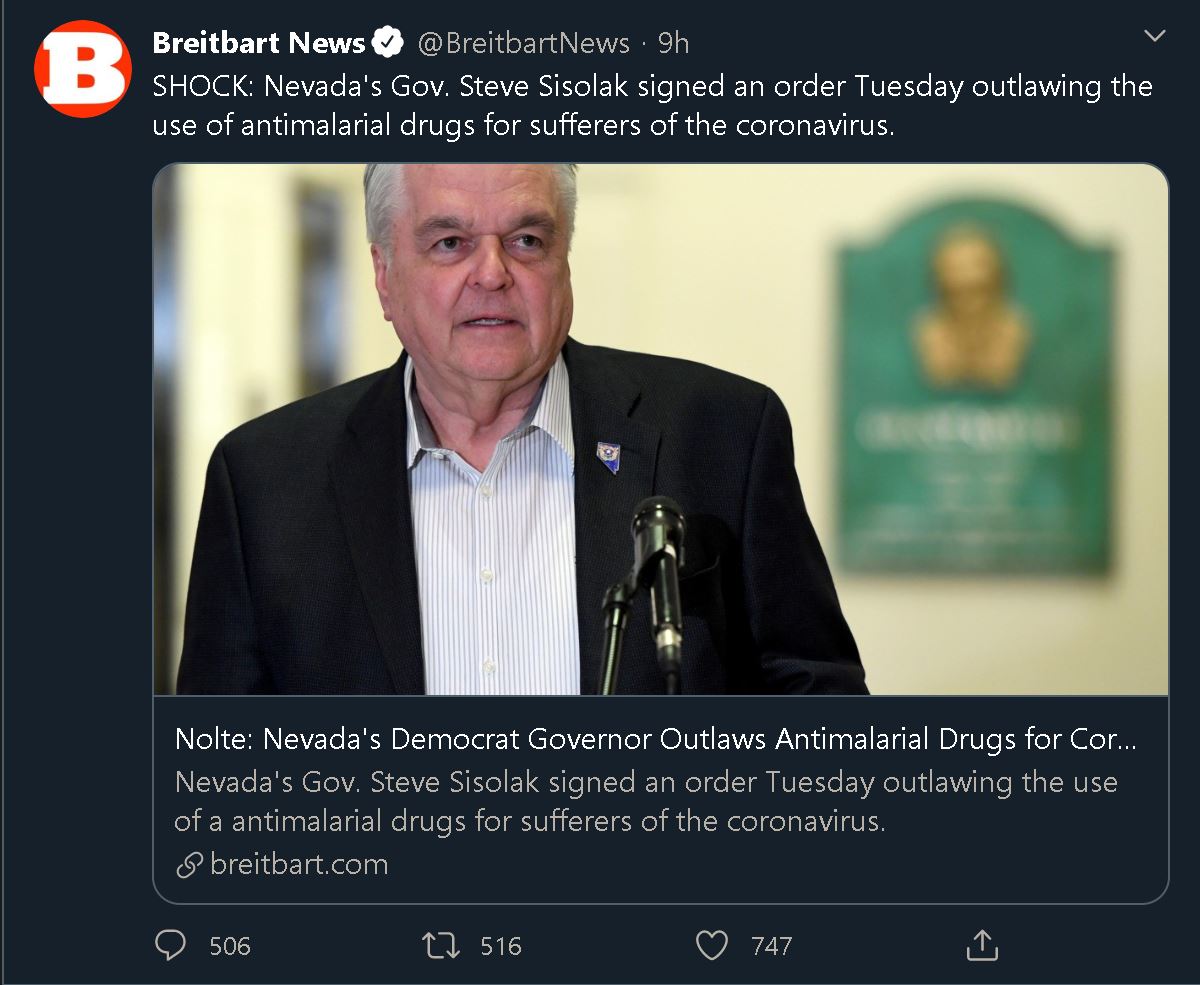The image size is (1200, 985).
Task: Click the @BreitbartNews handle
Action: 523,43
